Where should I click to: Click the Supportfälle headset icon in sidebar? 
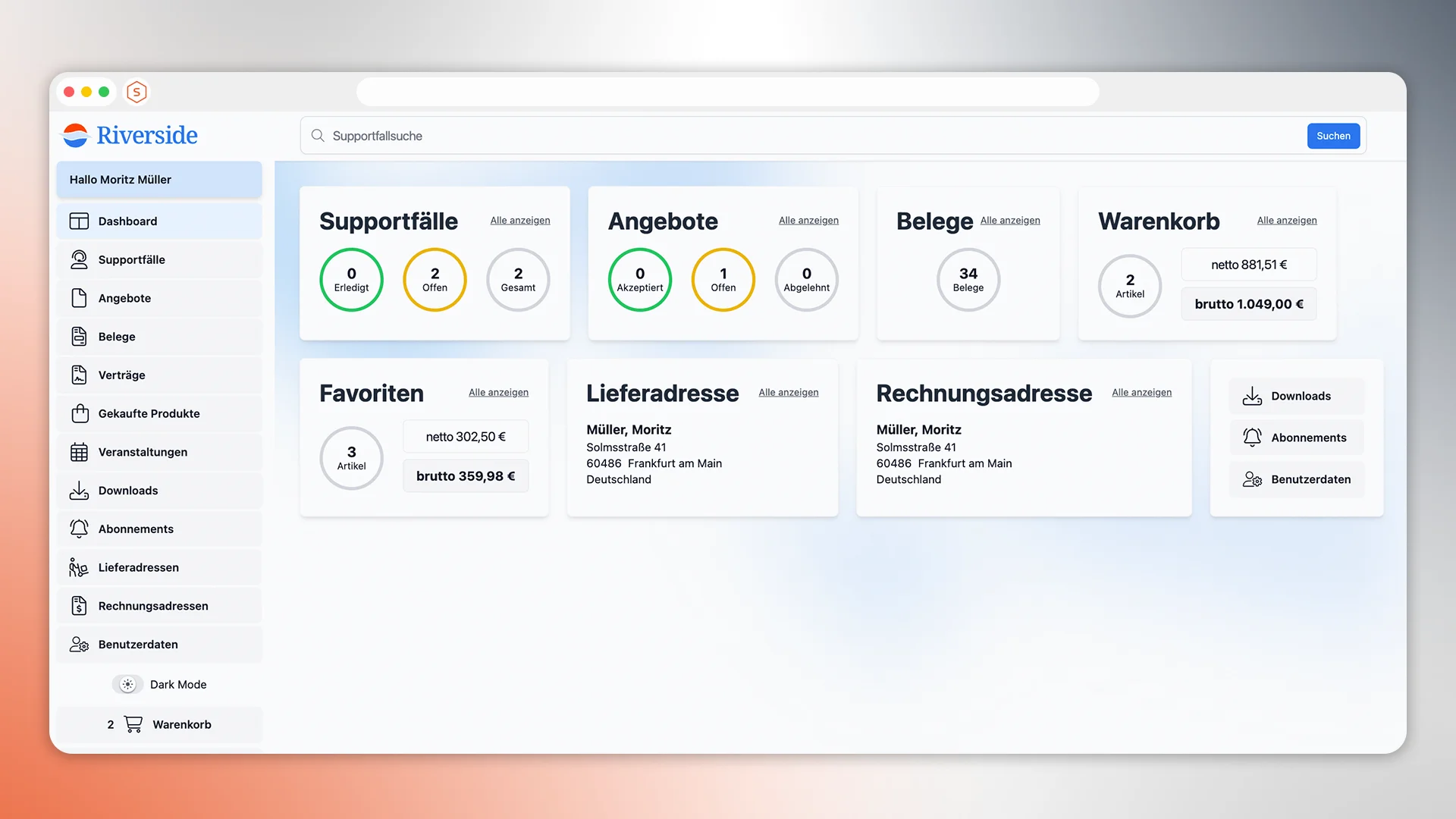[x=79, y=259]
